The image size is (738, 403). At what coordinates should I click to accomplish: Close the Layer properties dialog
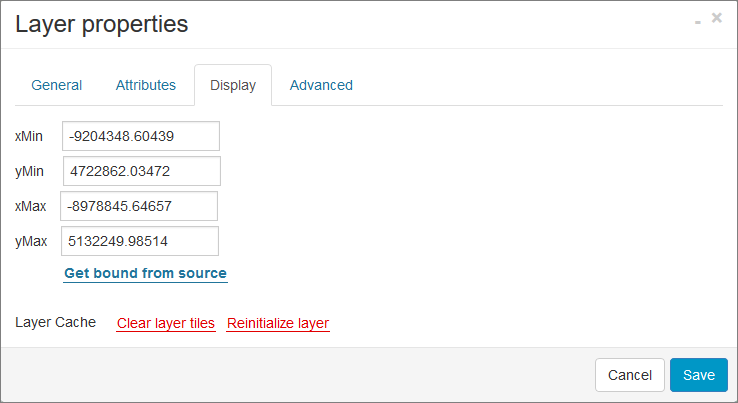tap(716, 18)
